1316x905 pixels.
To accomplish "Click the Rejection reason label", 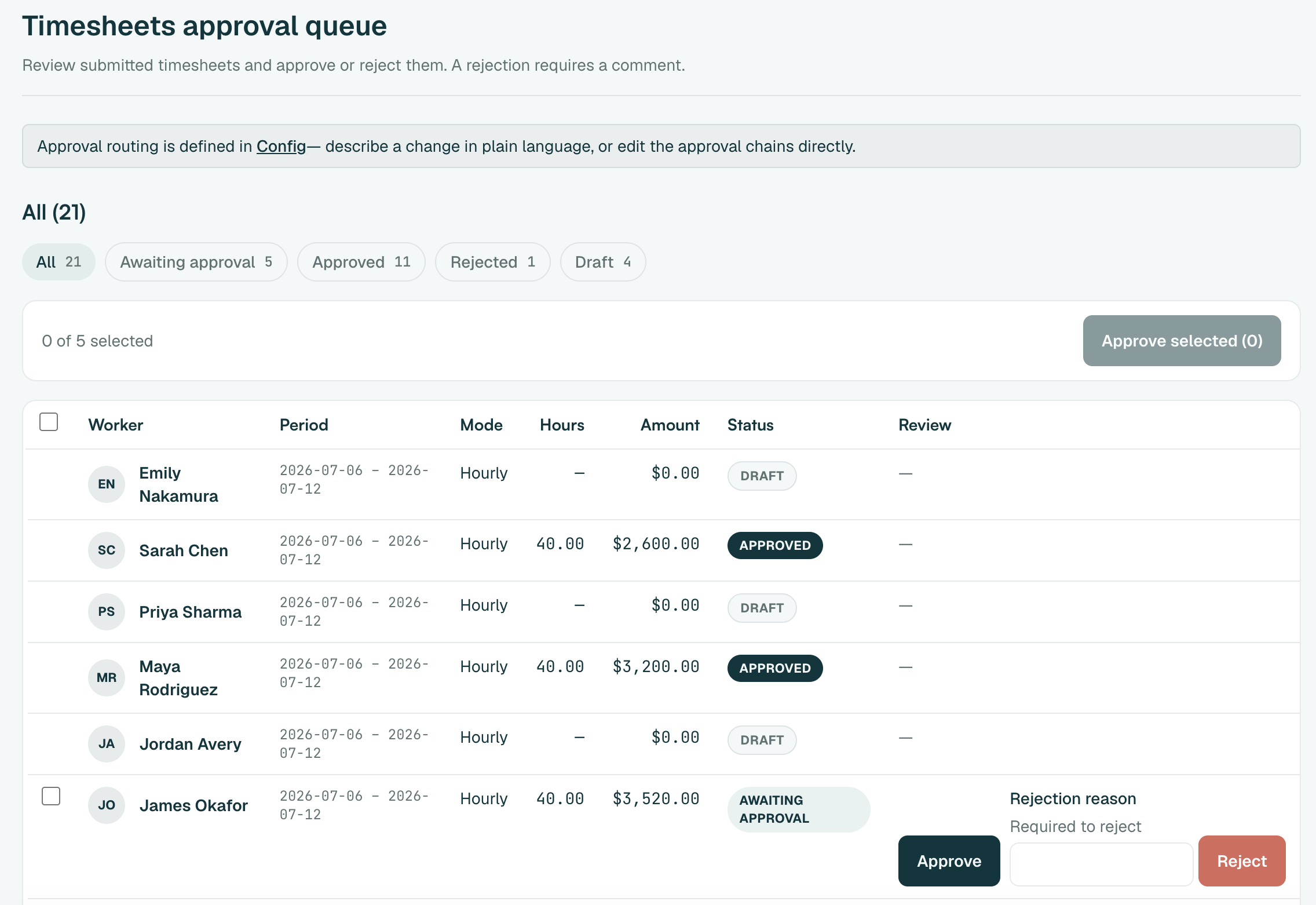I will (x=1073, y=798).
